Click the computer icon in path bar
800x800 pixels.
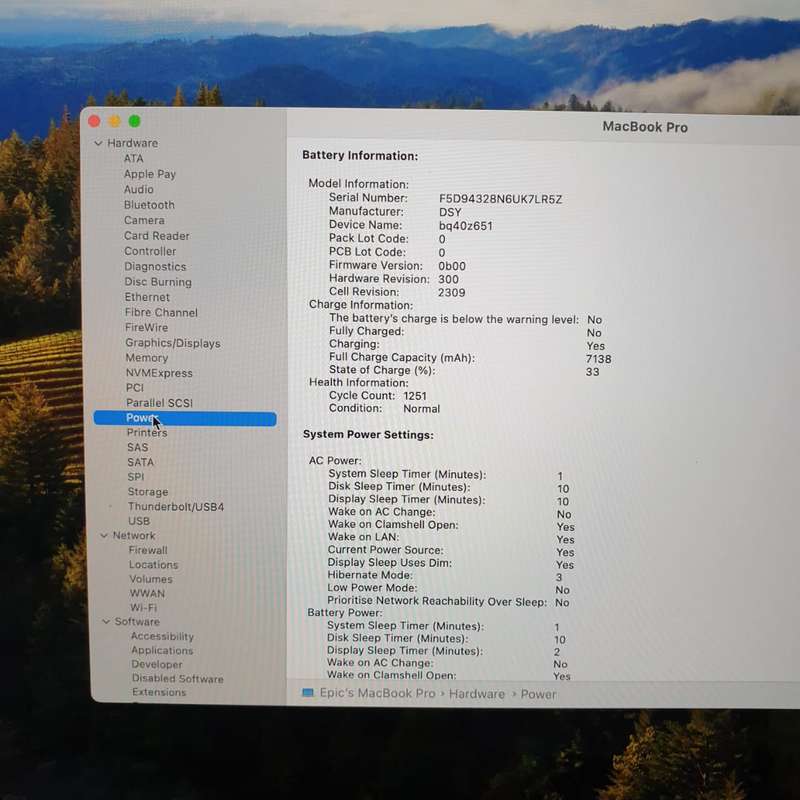pyautogui.click(x=308, y=692)
